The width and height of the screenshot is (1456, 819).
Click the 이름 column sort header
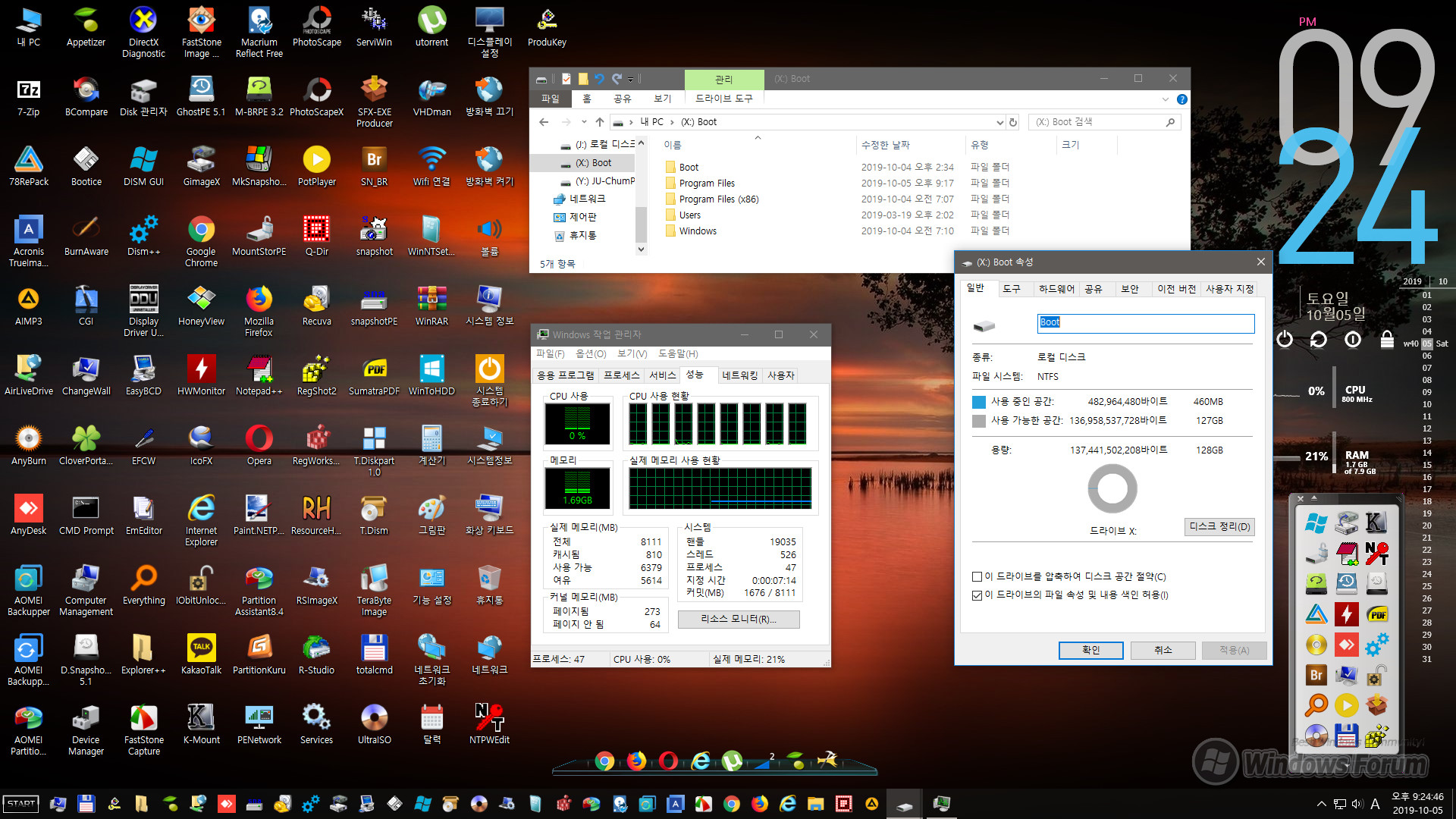pyautogui.click(x=673, y=145)
